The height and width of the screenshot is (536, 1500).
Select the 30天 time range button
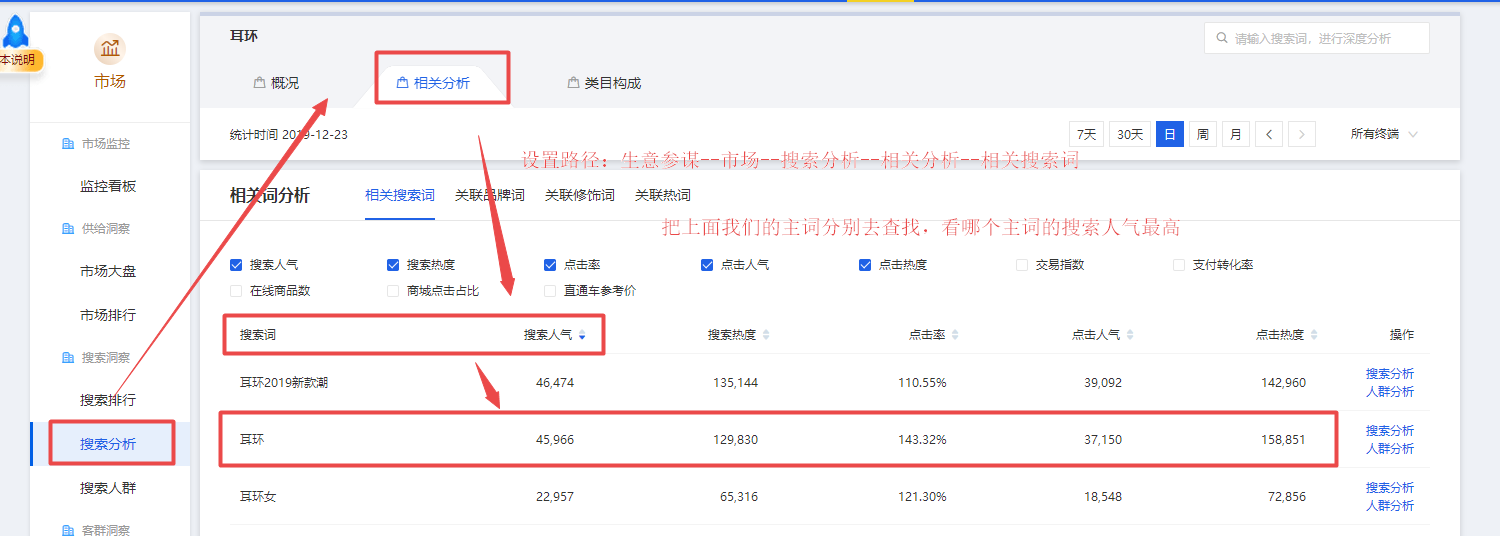[x=1129, y=134]
